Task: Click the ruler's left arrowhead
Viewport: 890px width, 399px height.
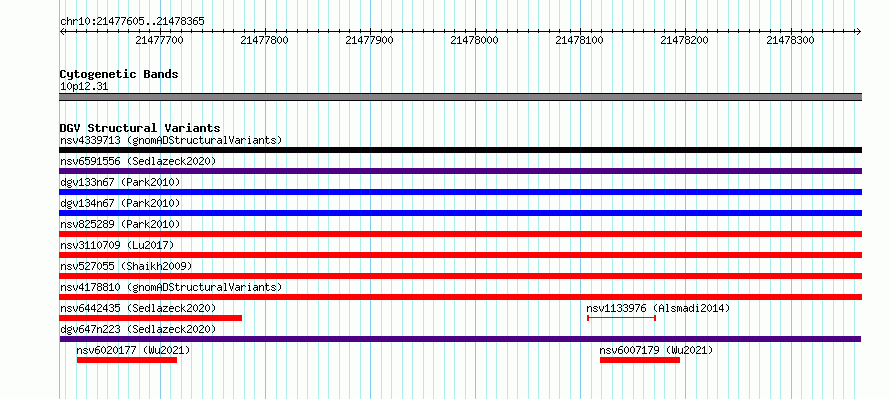Action: [x=62, y=31]
